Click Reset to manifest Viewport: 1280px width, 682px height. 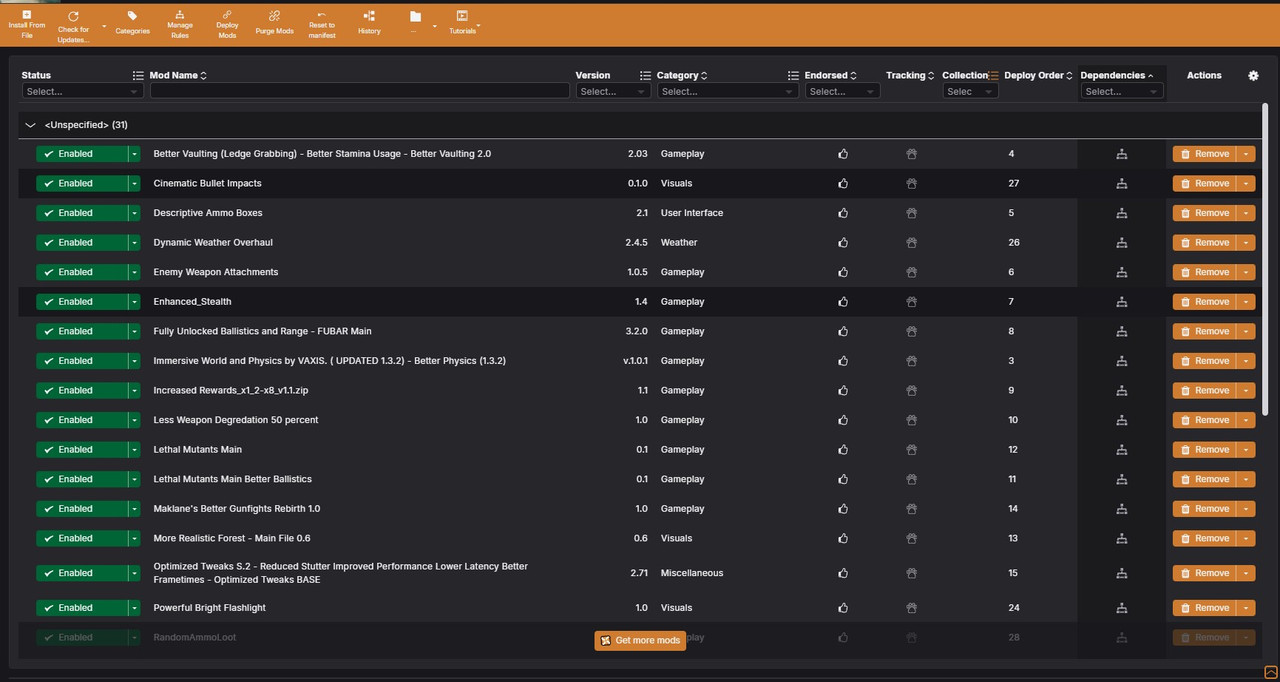point(322,22)
